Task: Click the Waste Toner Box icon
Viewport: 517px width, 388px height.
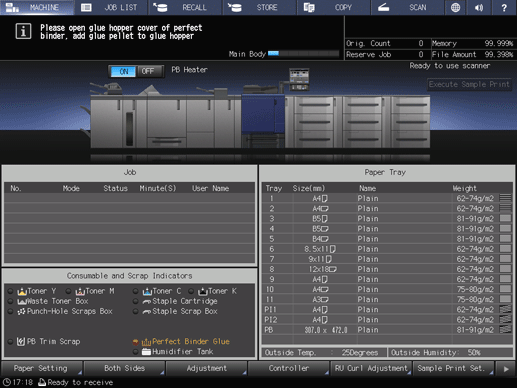Action: coord(22,301)
